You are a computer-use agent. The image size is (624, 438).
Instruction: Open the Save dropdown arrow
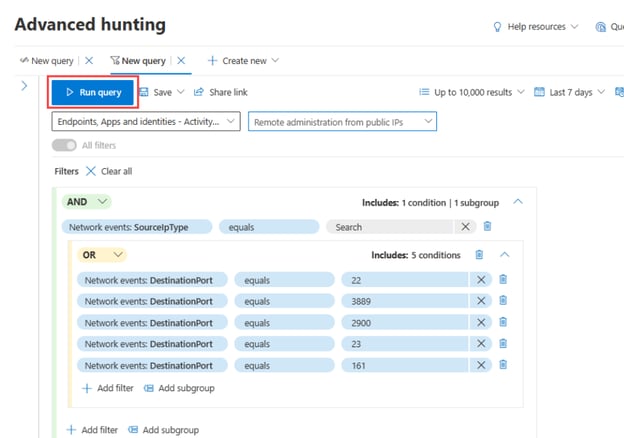[181, 92]
